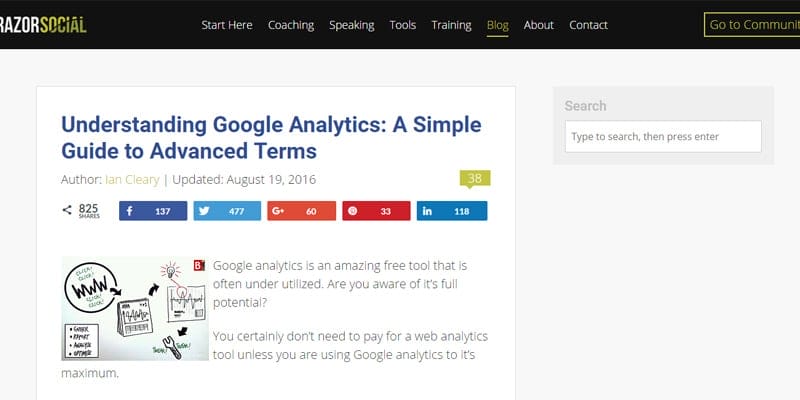Share article on Twitter
Image resolution: width=800 pixels, height=400 pixels.
pyautogui.click(x=227, y=211)
